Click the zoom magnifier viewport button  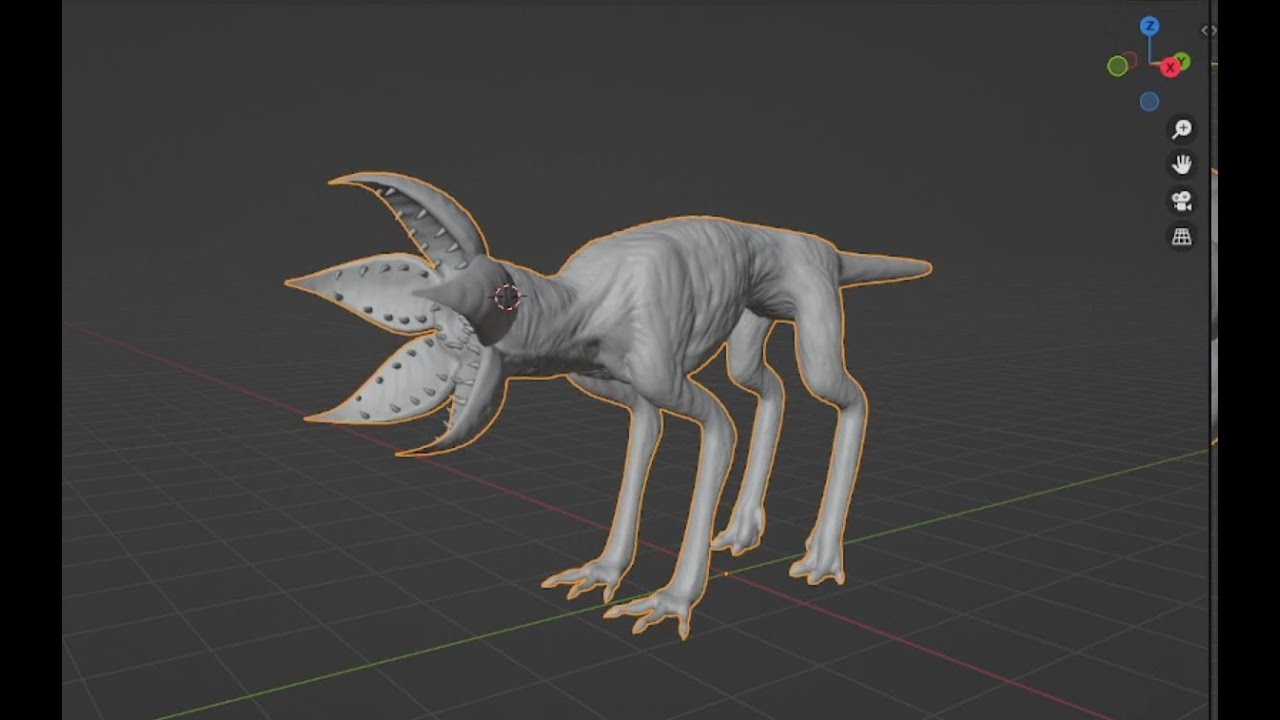(1182, 129)
